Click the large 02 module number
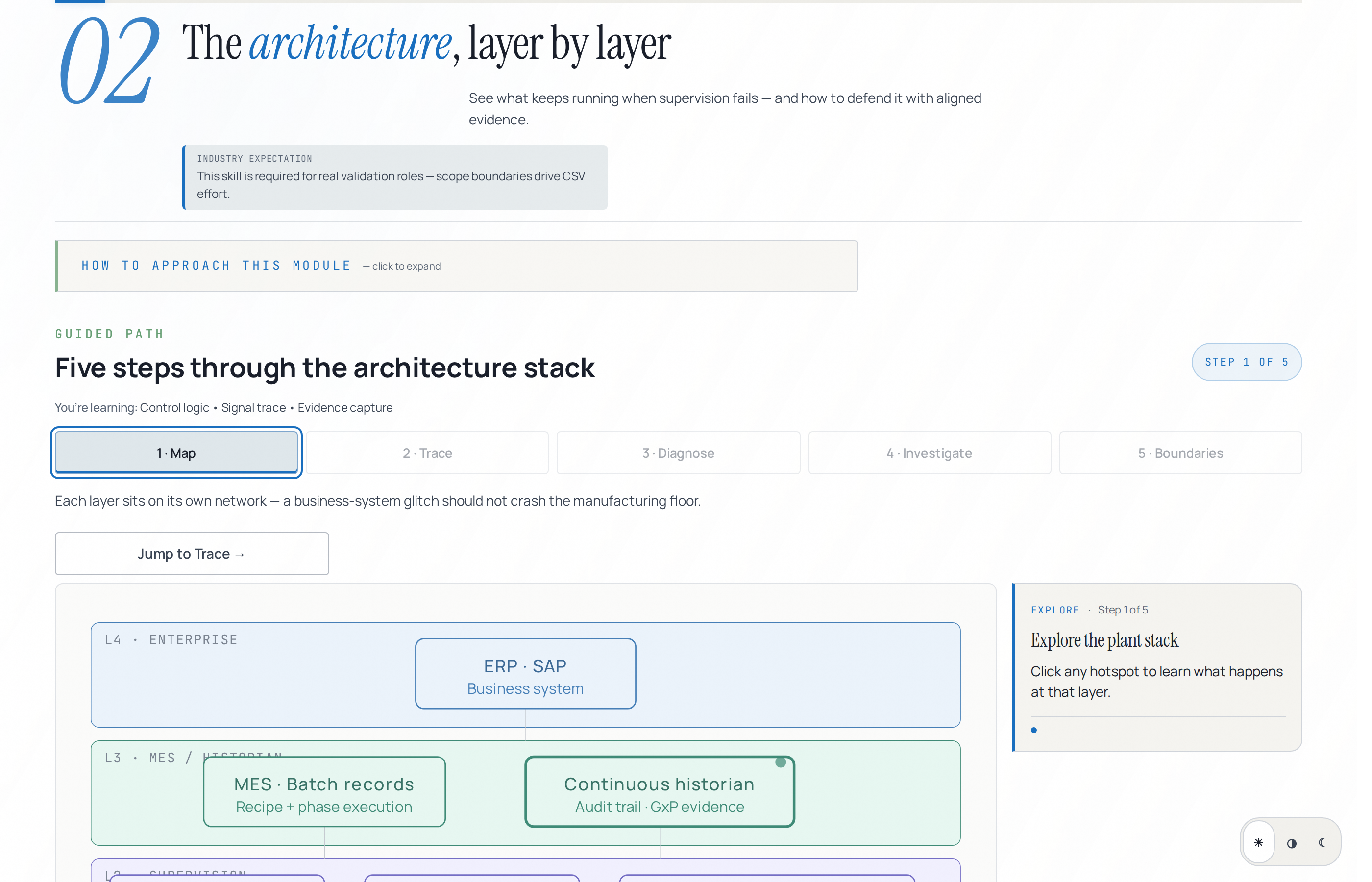 click(x=109, y=60)
